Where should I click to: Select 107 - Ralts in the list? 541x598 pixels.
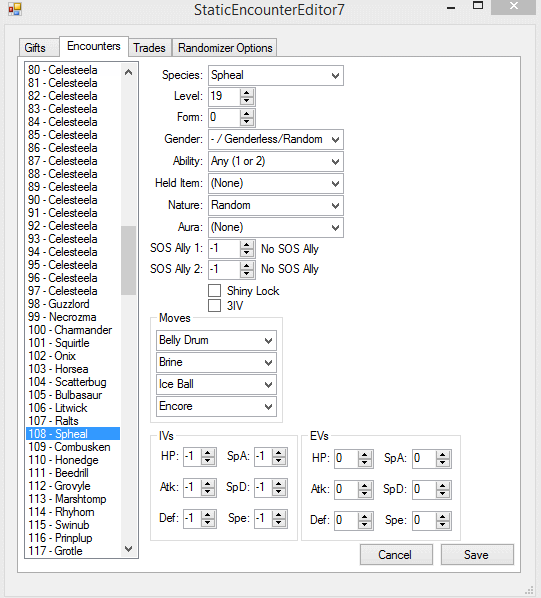click(73, 421)
